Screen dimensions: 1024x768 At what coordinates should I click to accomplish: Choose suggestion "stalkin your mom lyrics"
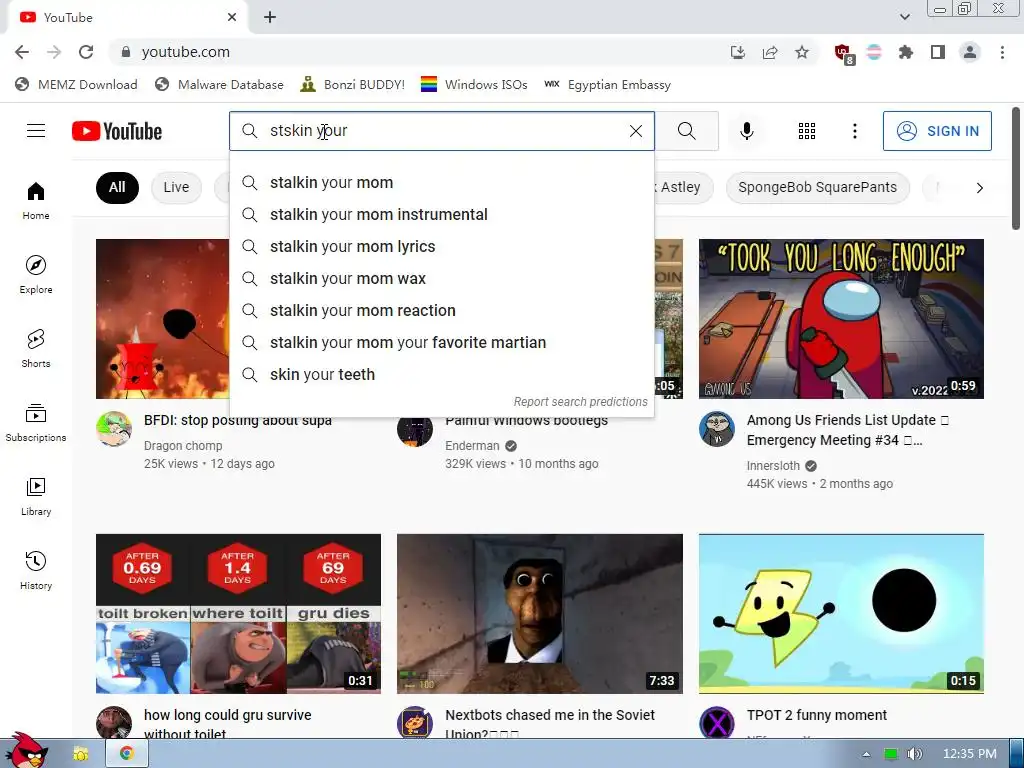[441, 246]
